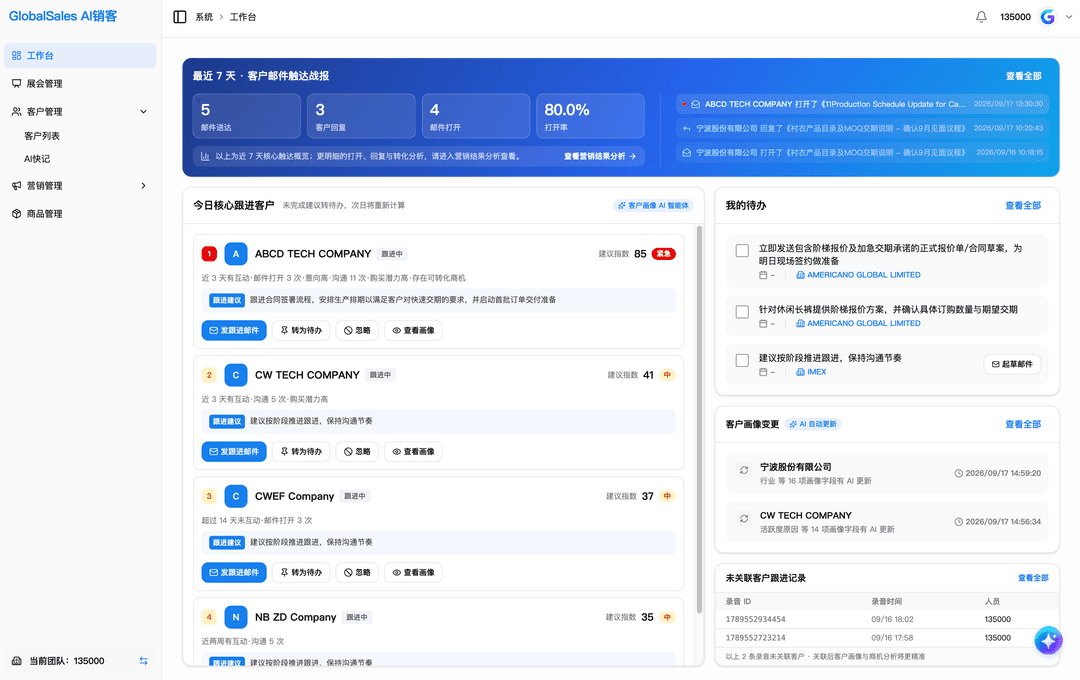Expand the 客户管理 menu chevron
The width and height of the screenshot is (1080, 680).
143,112
